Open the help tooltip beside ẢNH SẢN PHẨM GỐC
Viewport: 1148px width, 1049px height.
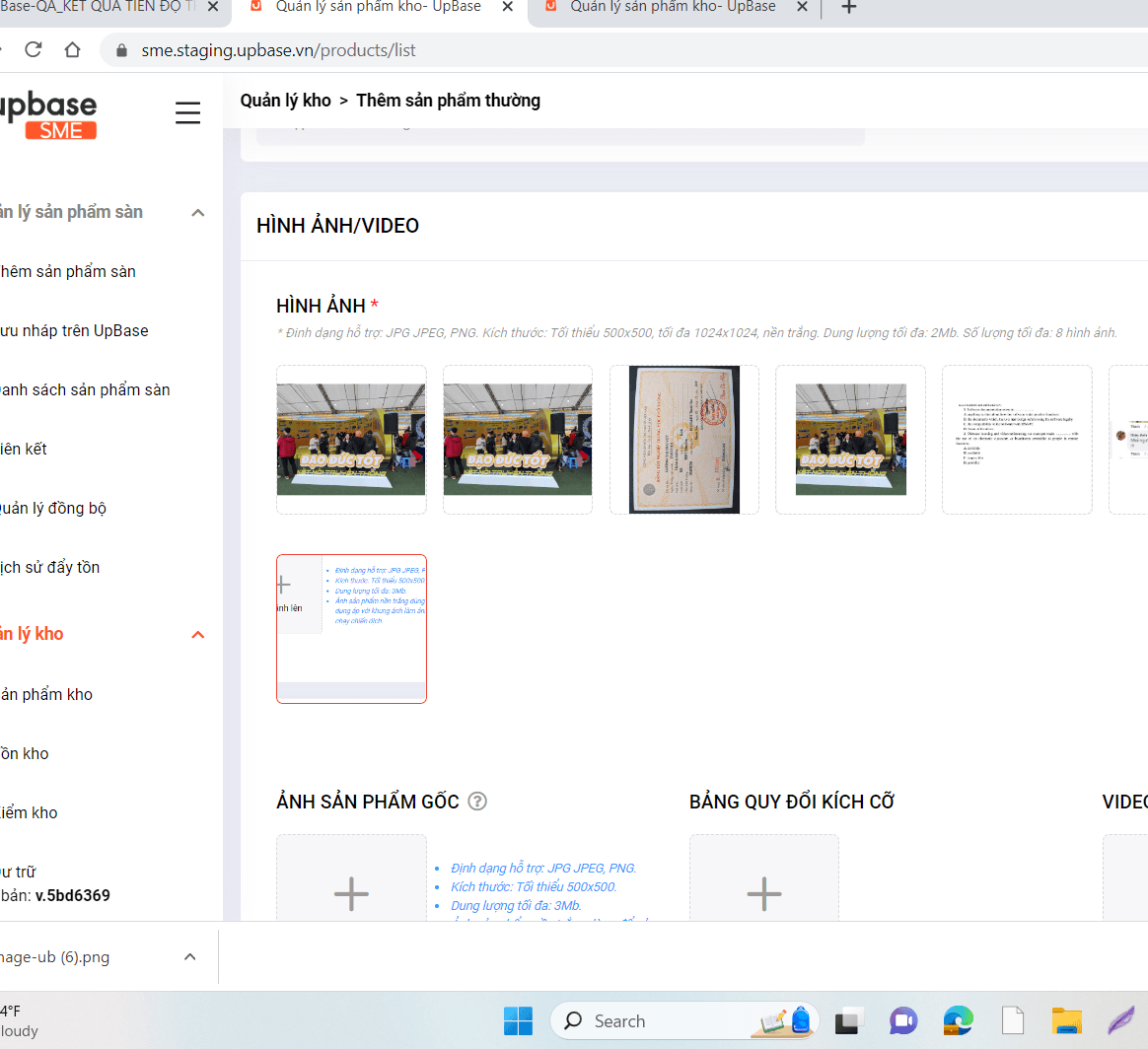click(477, 802)
